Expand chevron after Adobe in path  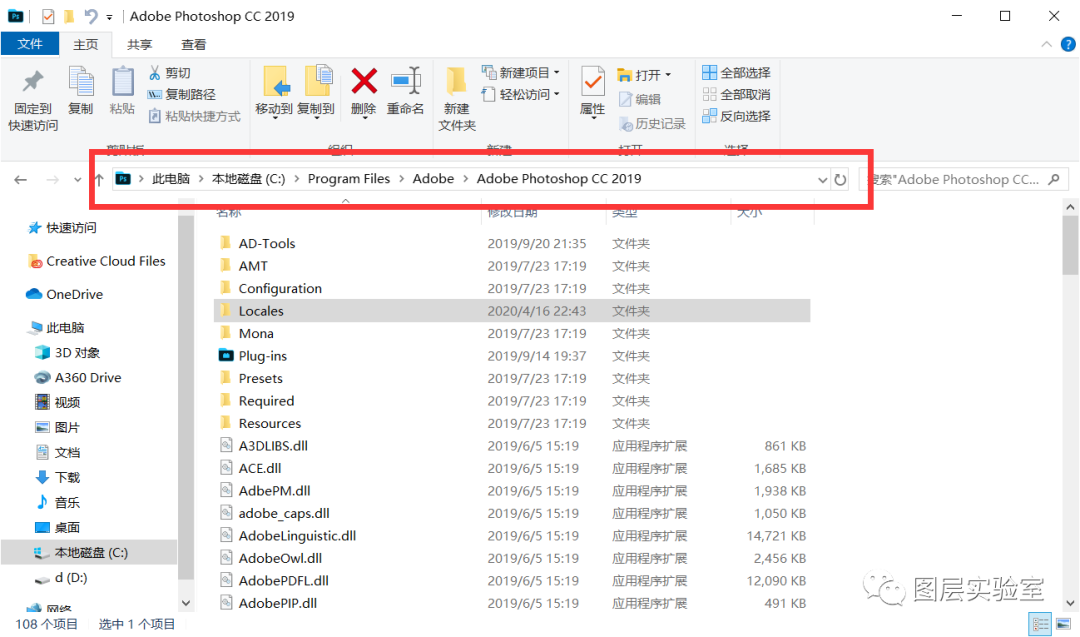[x=465, y=179]
